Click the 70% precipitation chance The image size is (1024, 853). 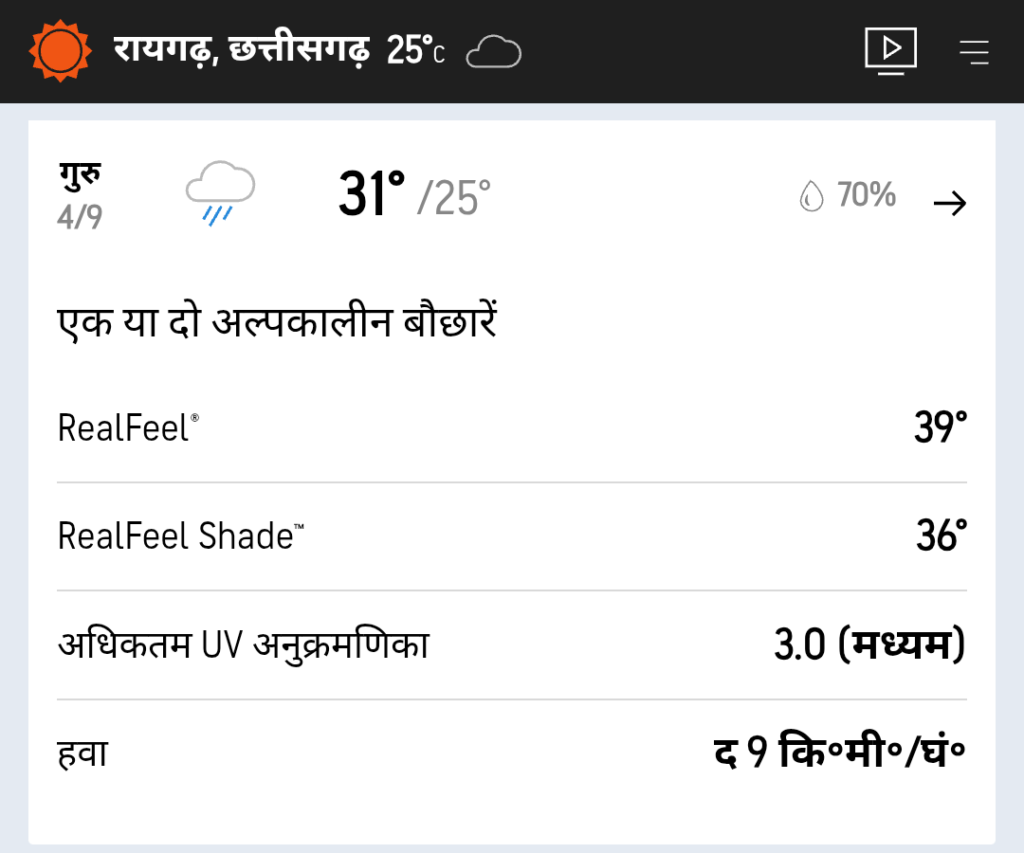pos(866,195)
